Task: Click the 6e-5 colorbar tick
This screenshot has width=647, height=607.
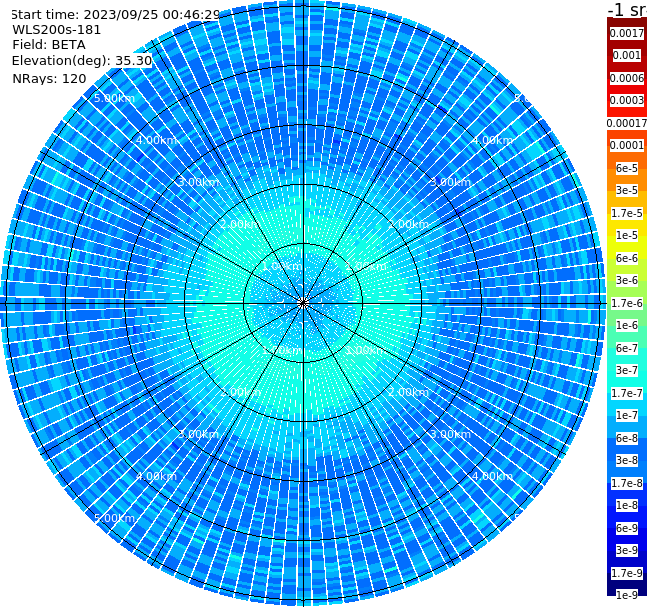Action: 627,168
